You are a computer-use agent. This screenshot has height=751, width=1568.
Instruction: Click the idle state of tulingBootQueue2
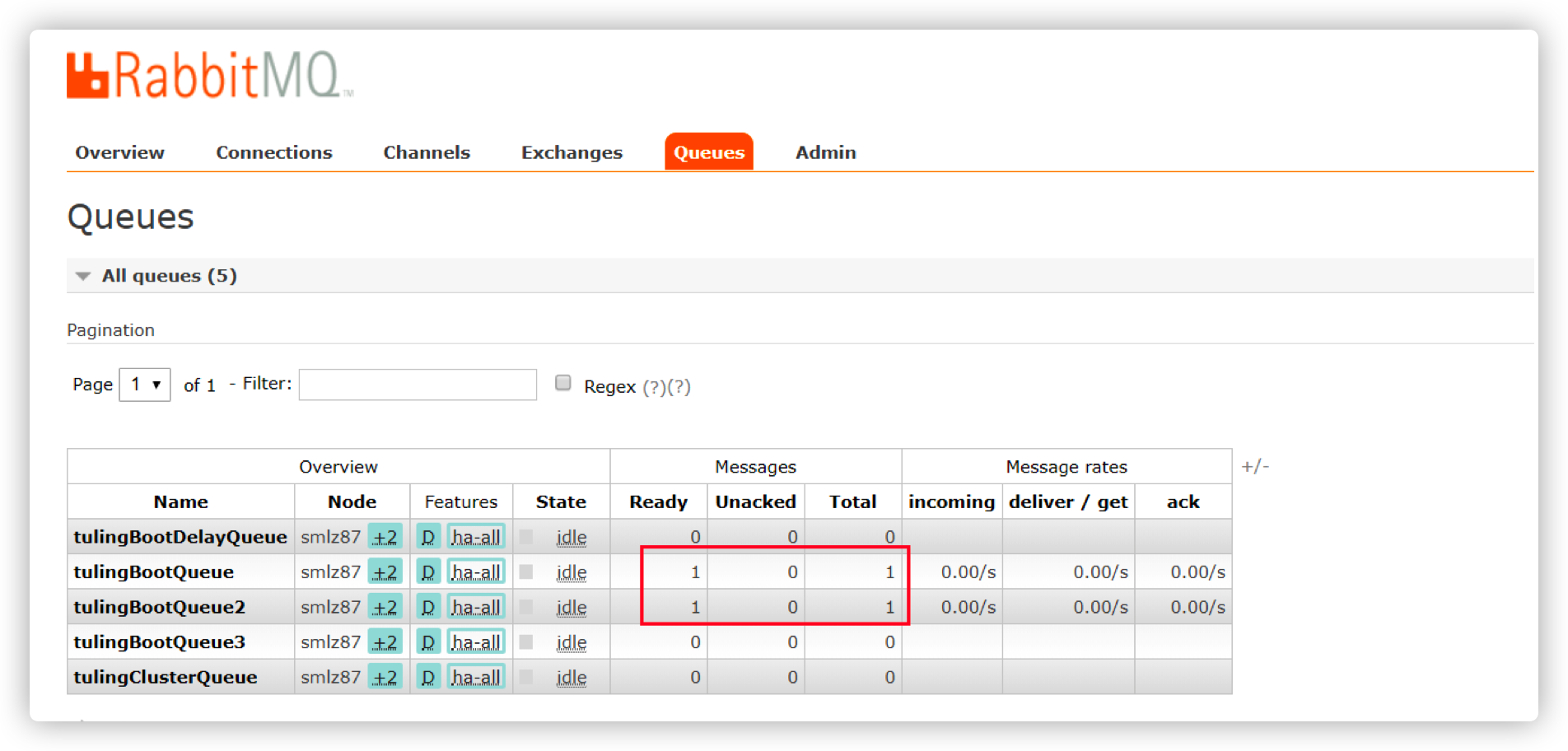[572, 608]
